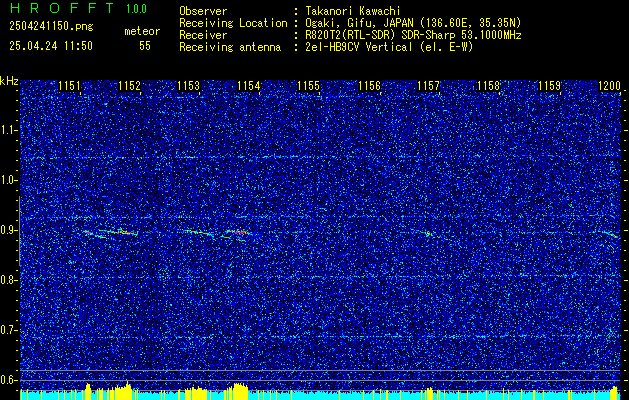Click the kHz axis unit label
The height and width of the screenshot is (400, 629).
coord(9,81)
